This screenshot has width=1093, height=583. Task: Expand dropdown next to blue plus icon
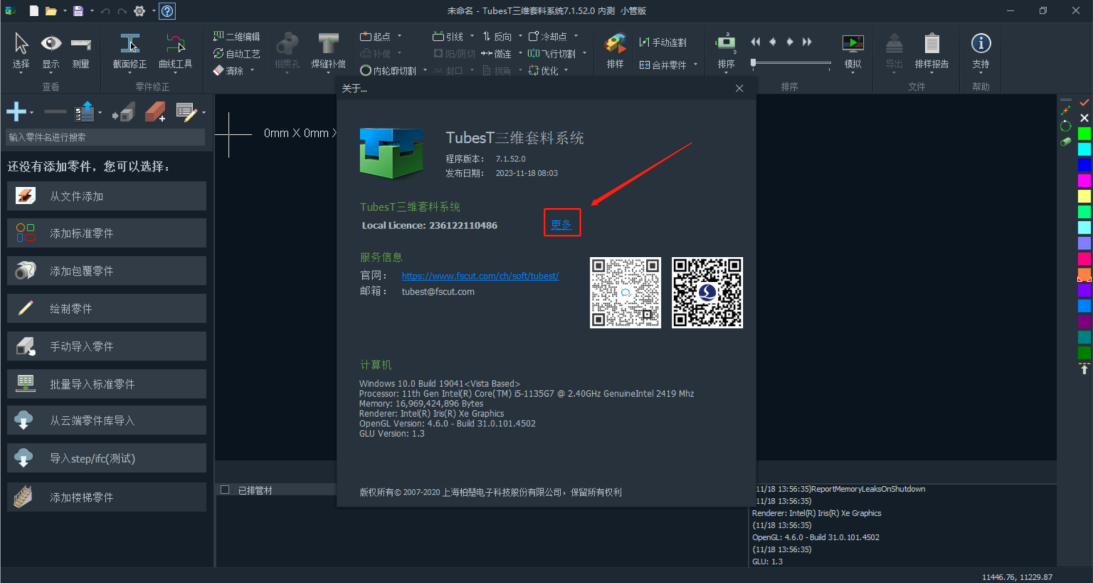click(x=33, y=112)
